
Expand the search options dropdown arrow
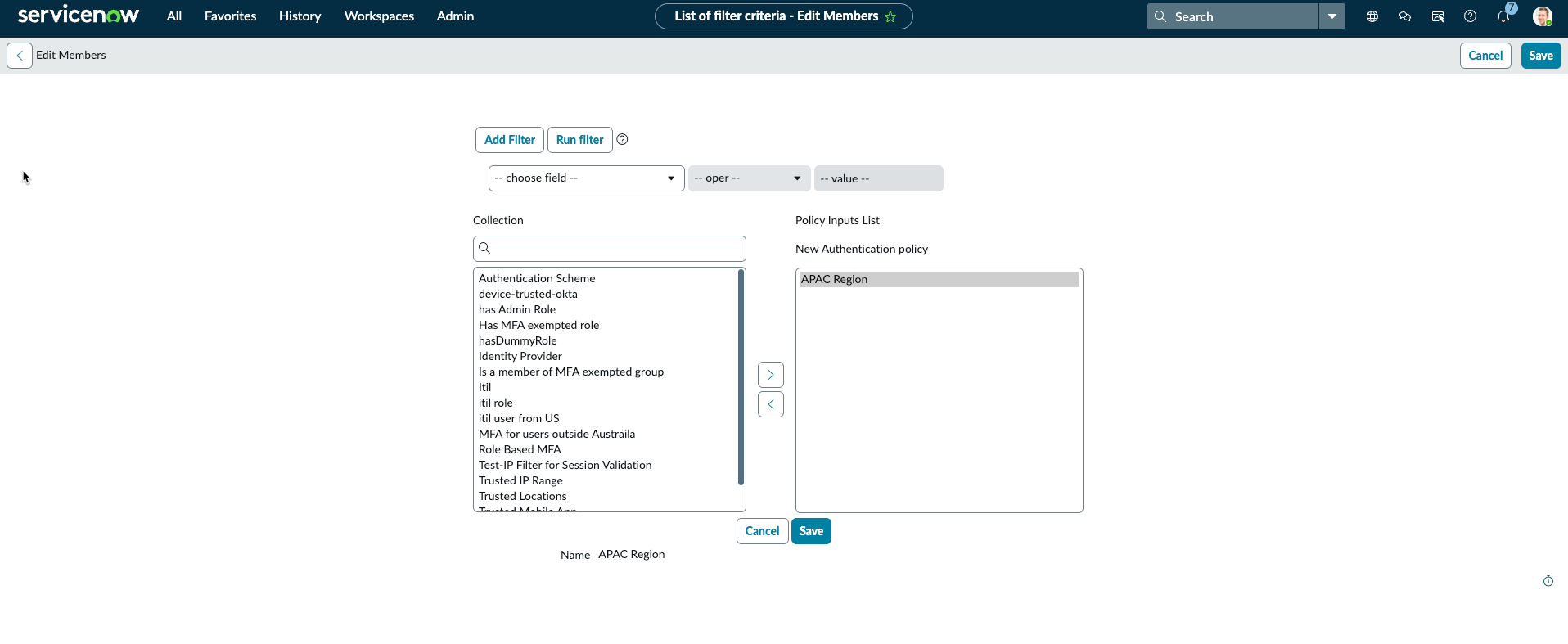[x=1332, y=16]
